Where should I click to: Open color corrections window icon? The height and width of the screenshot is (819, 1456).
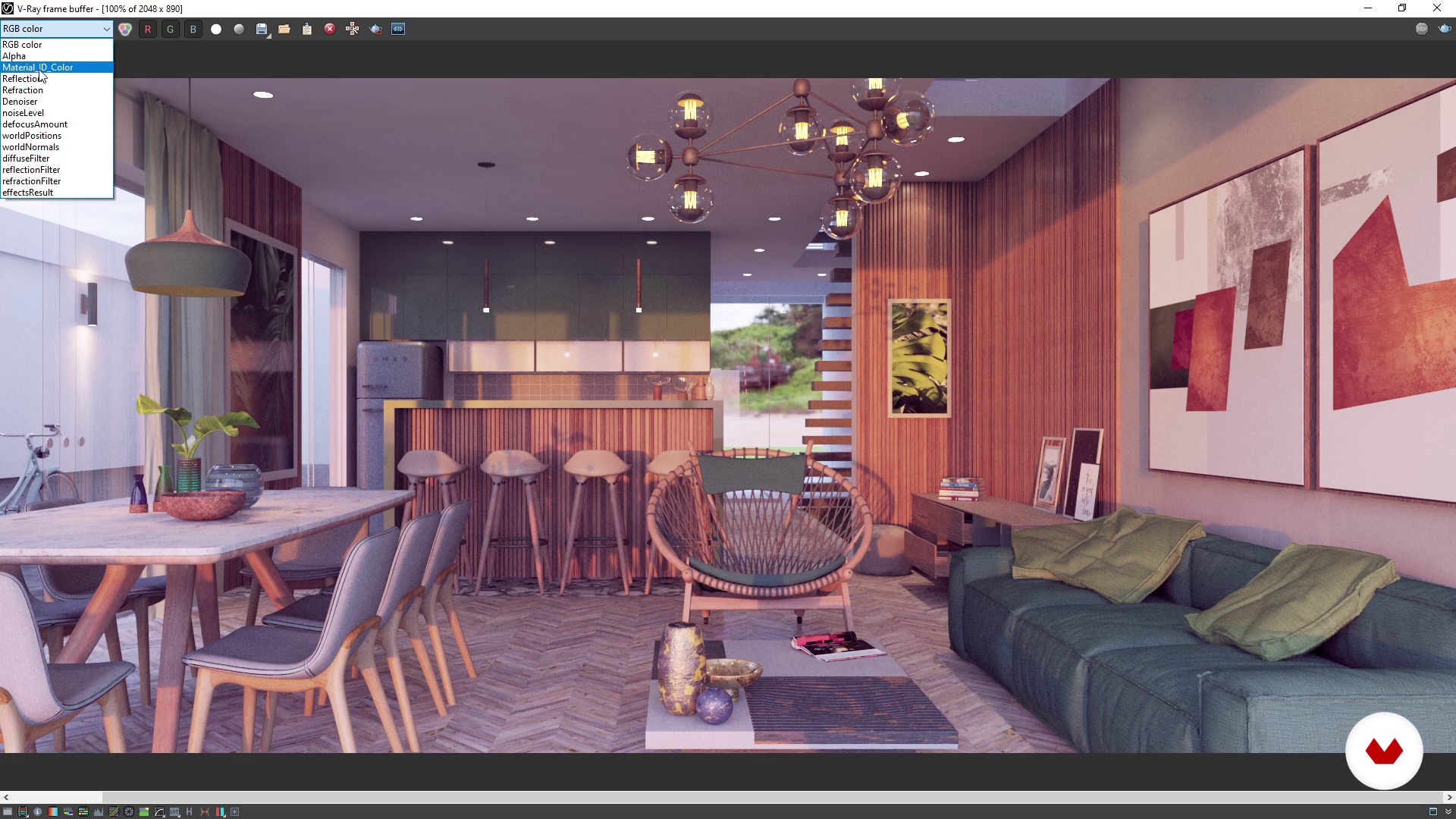23,811
